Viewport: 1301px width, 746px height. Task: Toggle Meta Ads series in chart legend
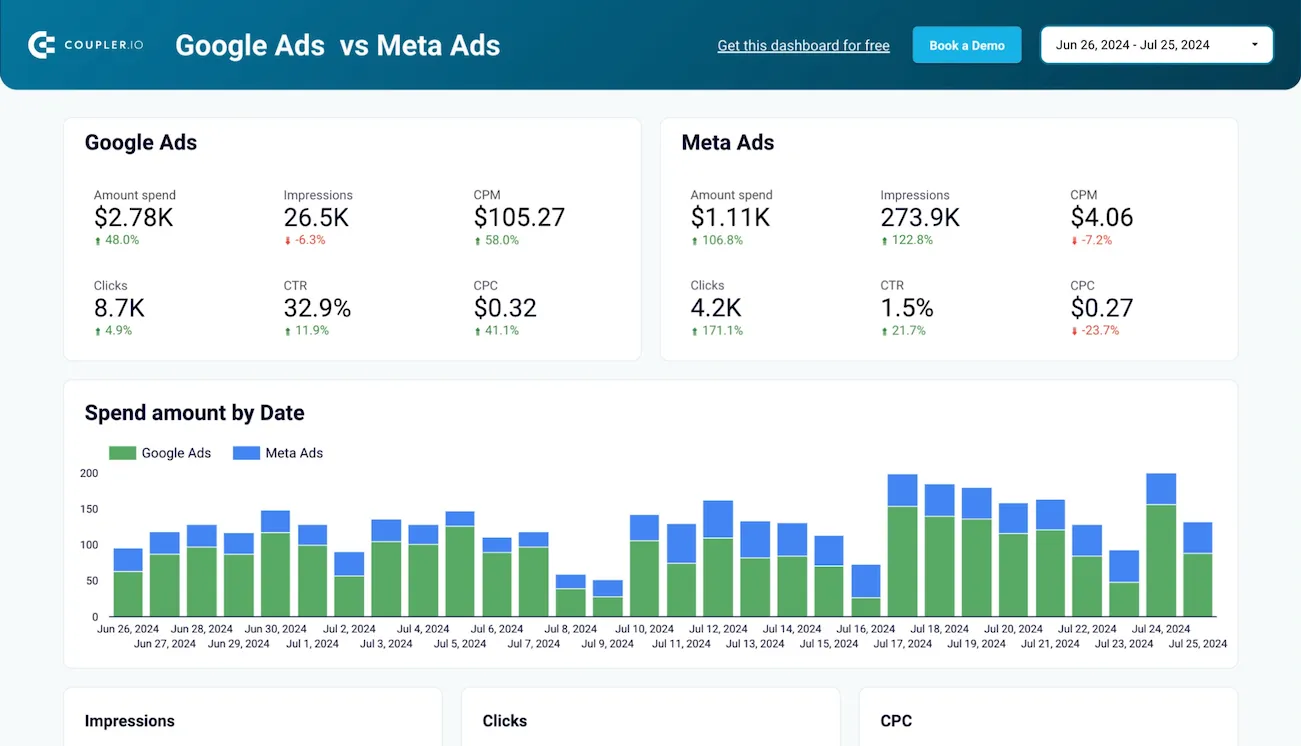pos(294,453)
